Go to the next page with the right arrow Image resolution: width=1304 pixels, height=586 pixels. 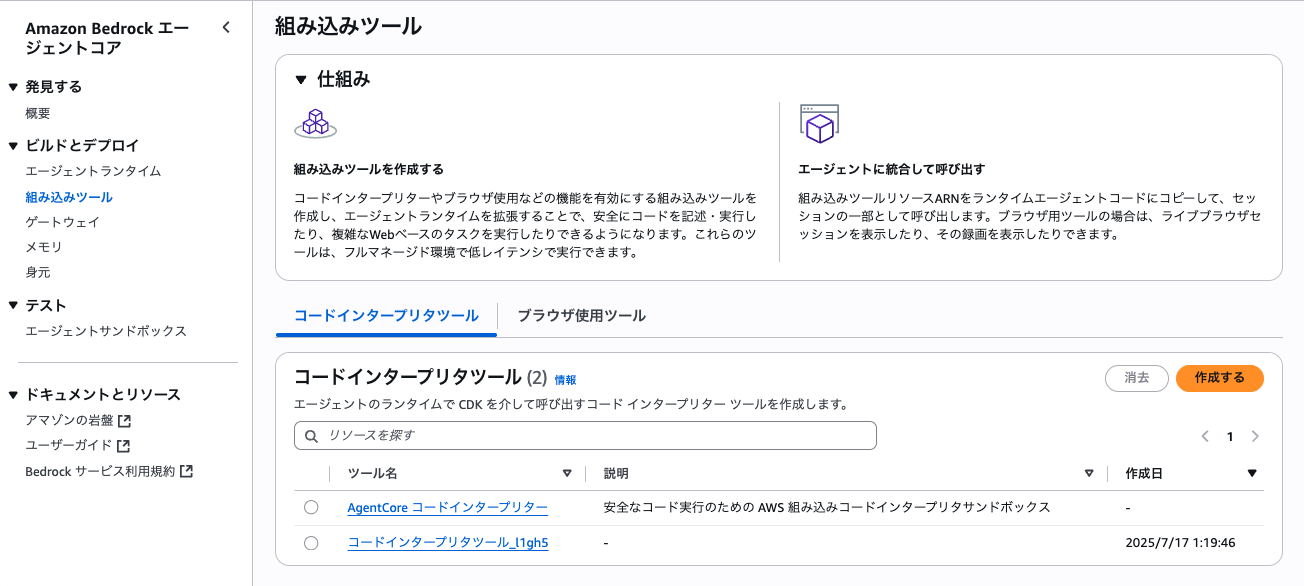click(1255, 436)
